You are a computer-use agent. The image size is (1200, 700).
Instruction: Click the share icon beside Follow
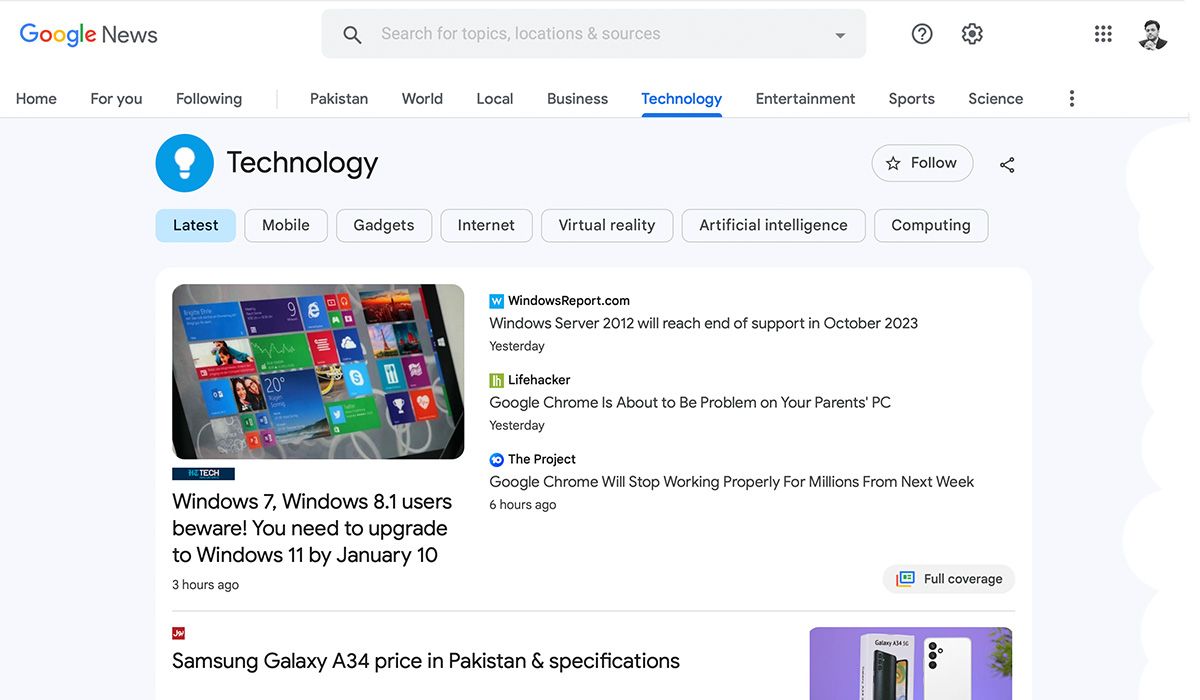pos(1007,165)
